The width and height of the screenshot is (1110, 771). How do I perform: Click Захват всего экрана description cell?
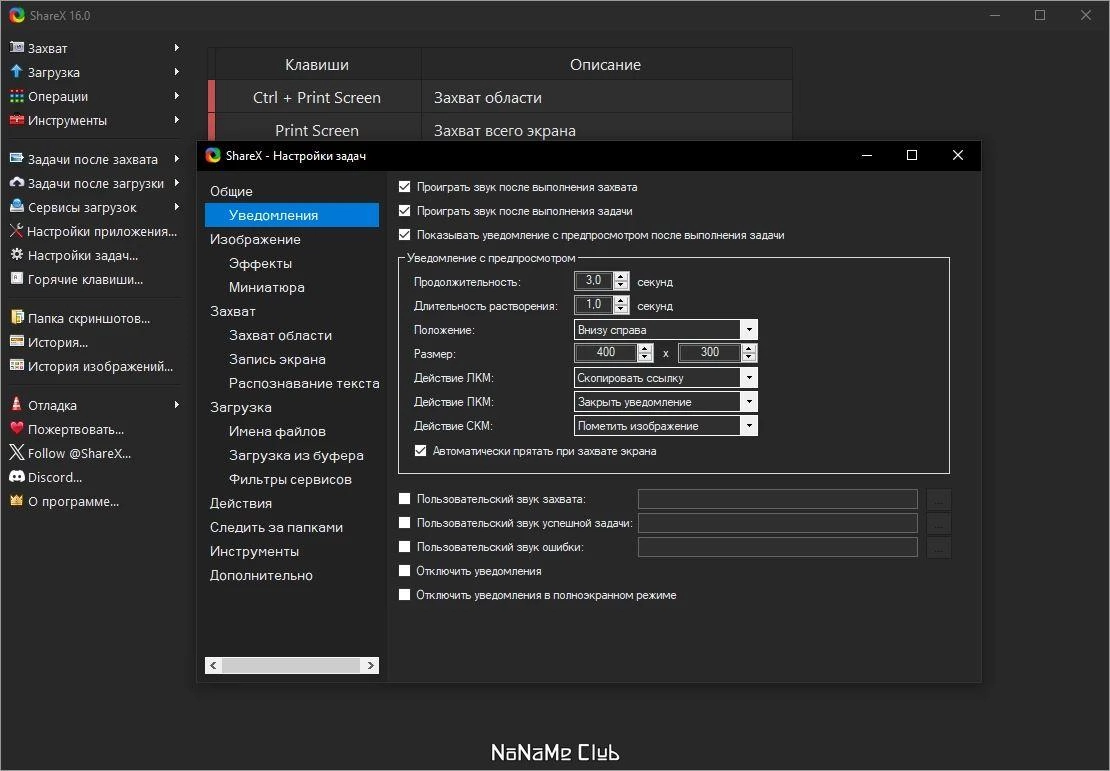point(607,130)
